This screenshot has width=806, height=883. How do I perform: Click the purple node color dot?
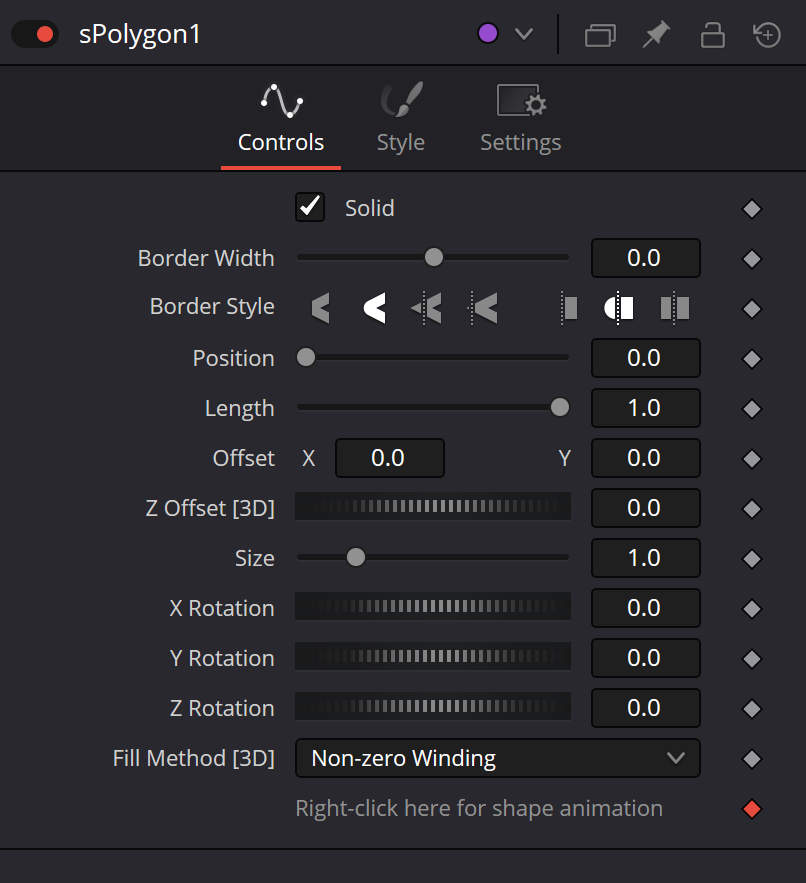pyautogui.click(x=488, y=33)
